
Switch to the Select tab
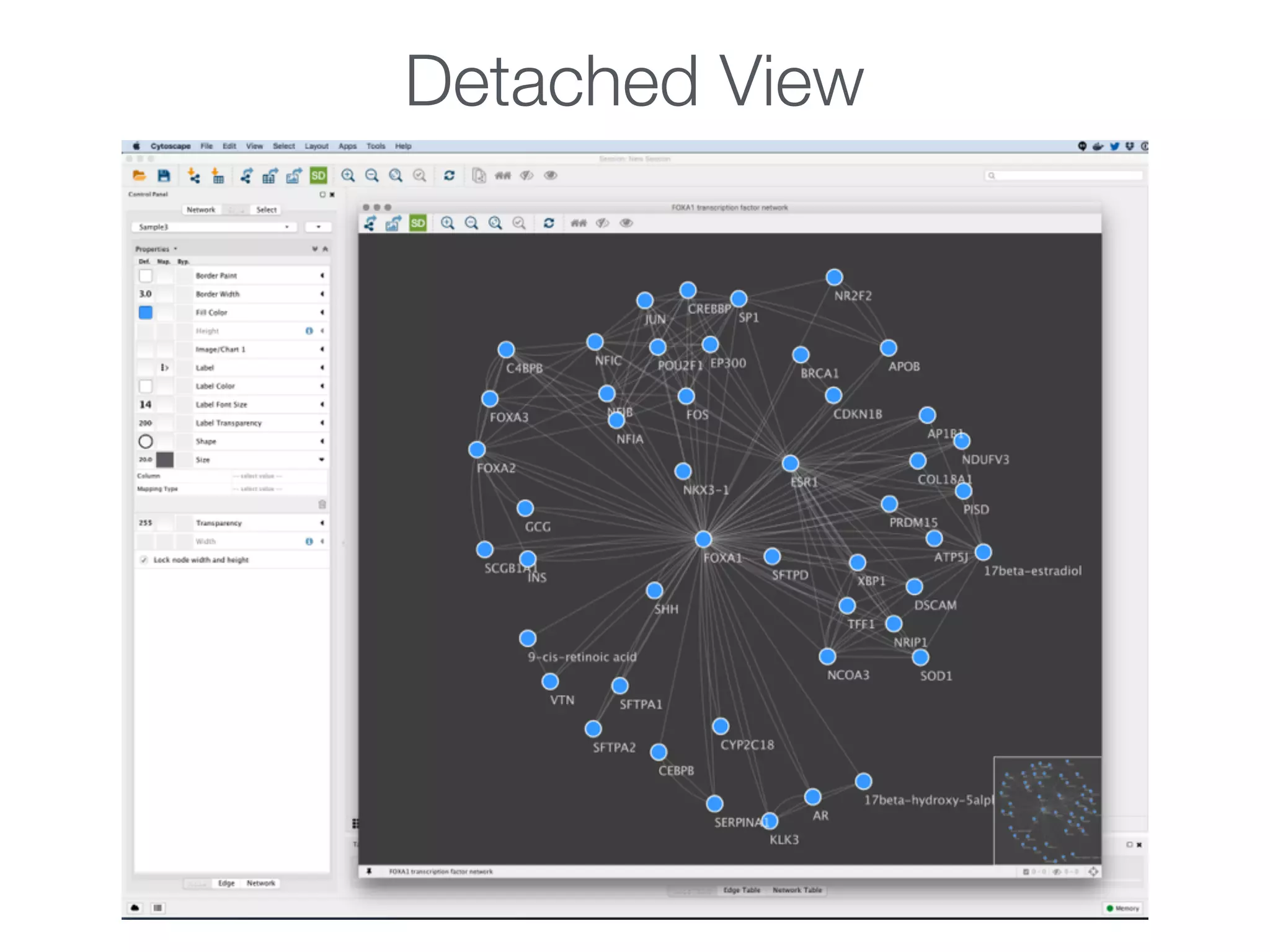[266, 210]
